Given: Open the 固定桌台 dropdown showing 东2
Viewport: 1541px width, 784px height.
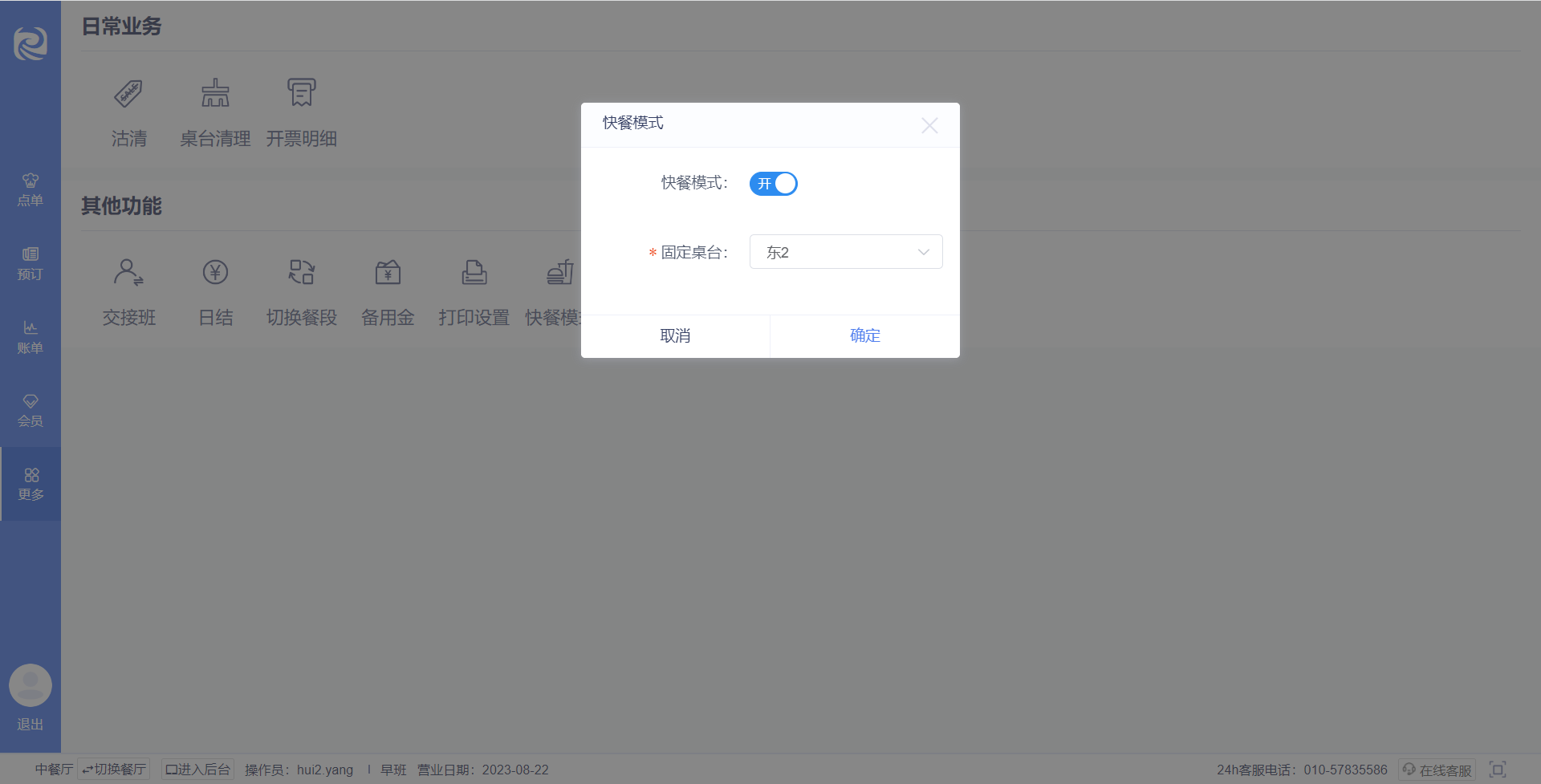Looking at the screenshot, I should pyautogui.click(x=846, y=252).
